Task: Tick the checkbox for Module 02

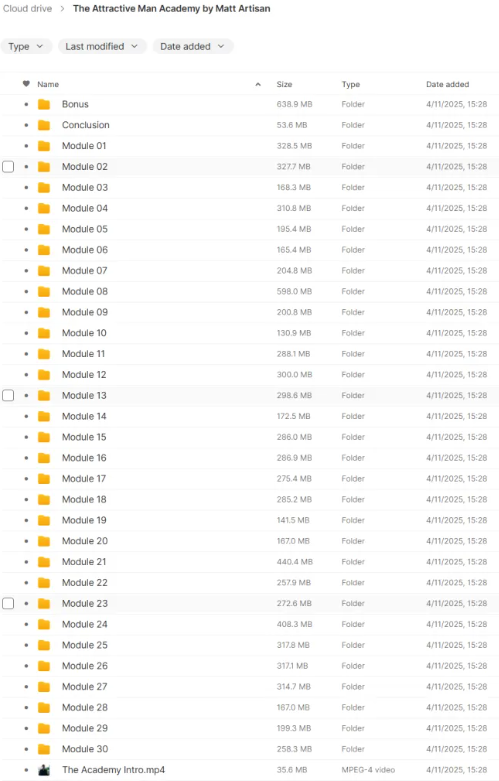Action: pyautogui.click(x=8, y=167)
